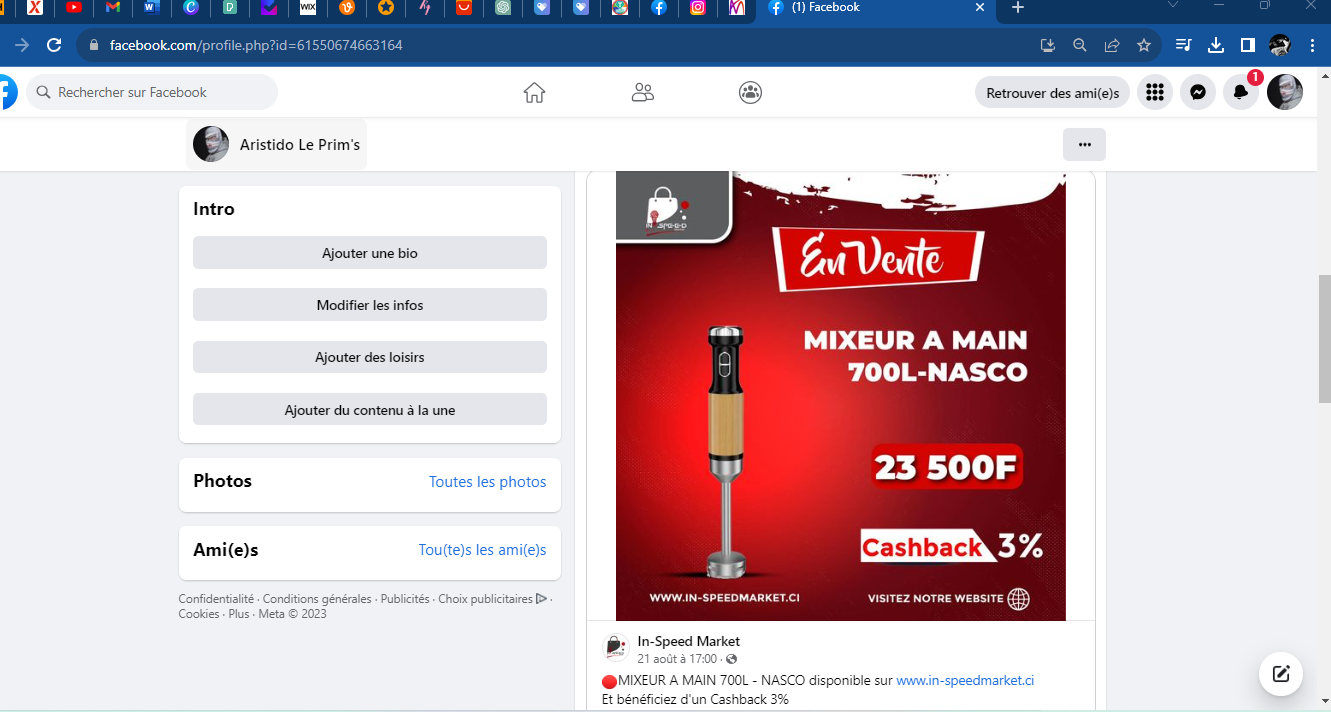The height and width of the screenshot is (712, 1331).
Task: Open the notifications bell icon
Action: coord(1240,93)
